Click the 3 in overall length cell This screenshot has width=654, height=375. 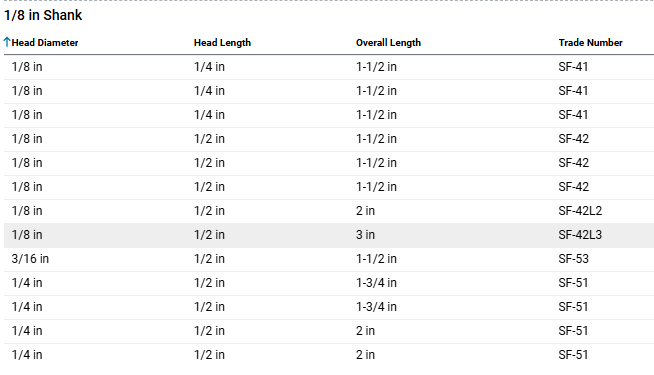pyautogui.click(x=365, y=235)
